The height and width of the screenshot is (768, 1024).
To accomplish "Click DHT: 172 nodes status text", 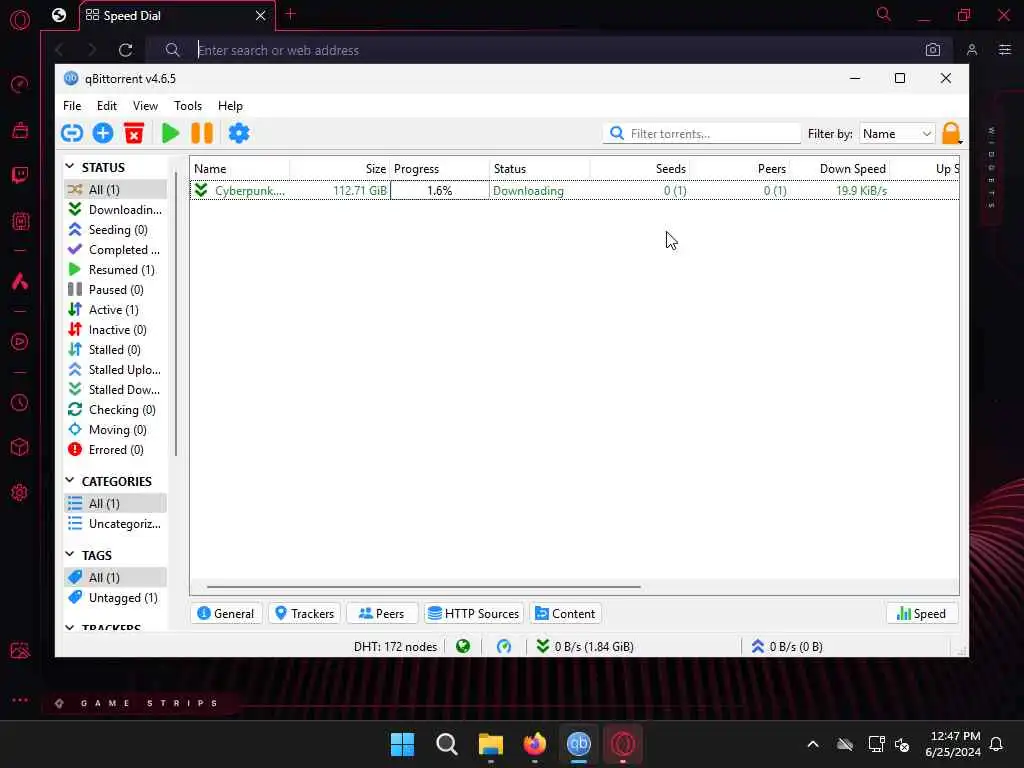I will (395, 647).
